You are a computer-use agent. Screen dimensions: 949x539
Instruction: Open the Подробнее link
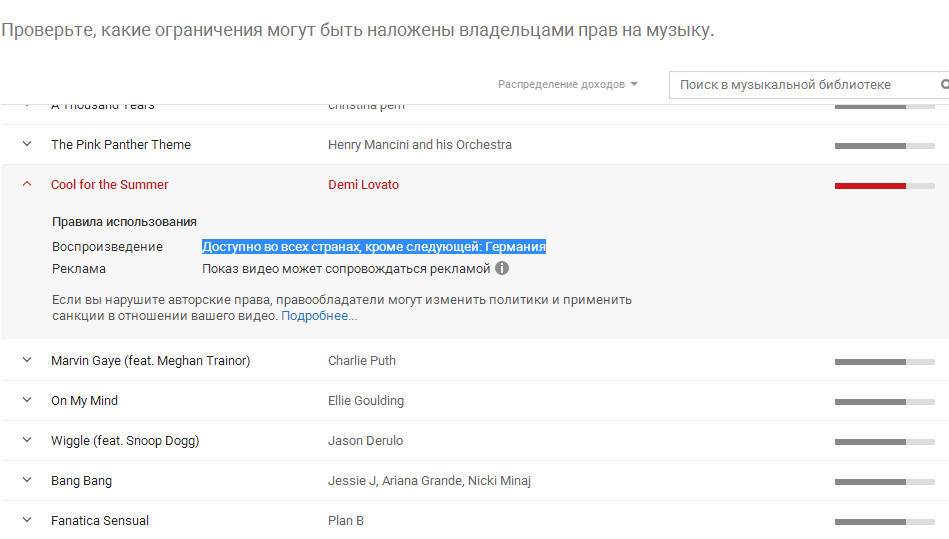click(319, 316)
